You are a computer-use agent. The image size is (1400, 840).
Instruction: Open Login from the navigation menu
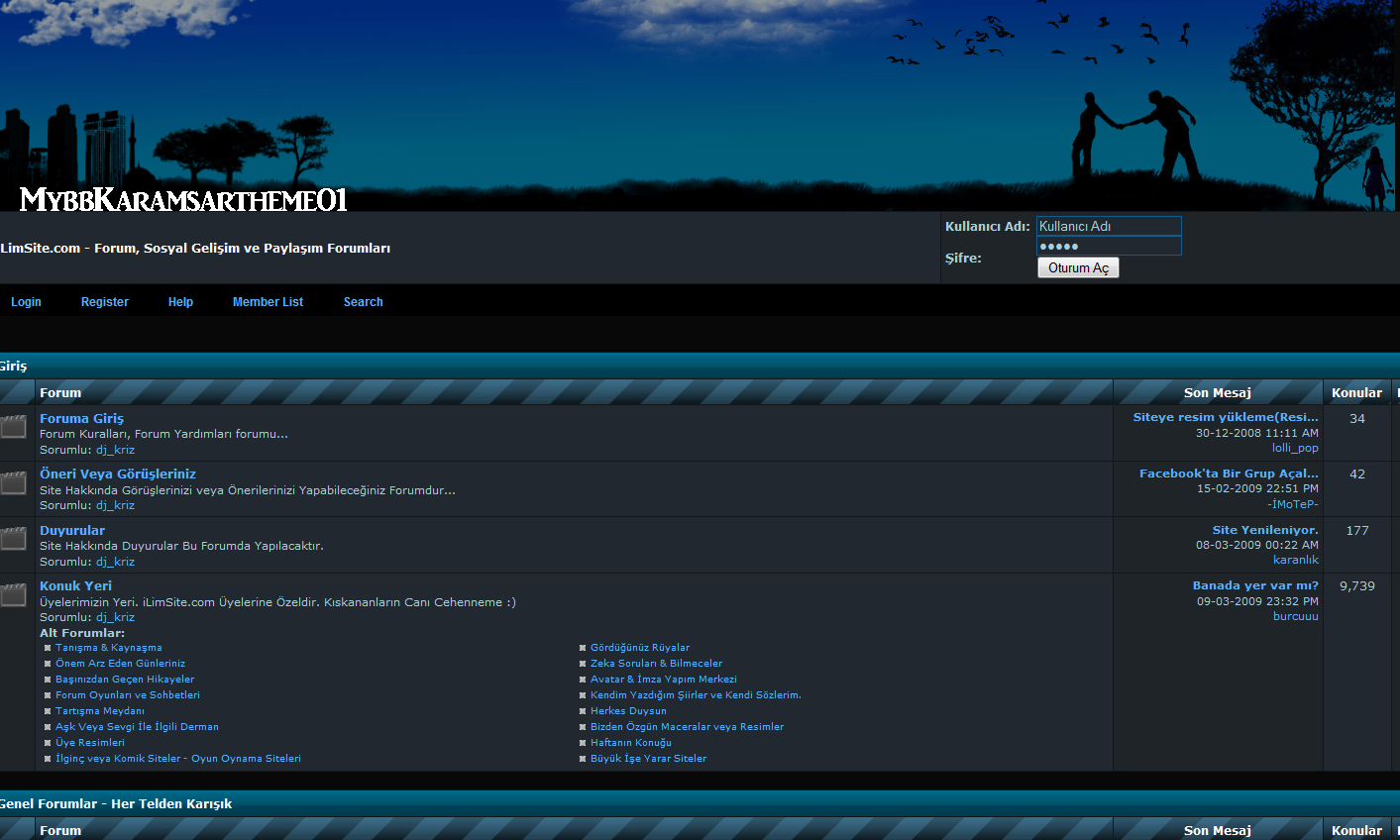[26, 302]
